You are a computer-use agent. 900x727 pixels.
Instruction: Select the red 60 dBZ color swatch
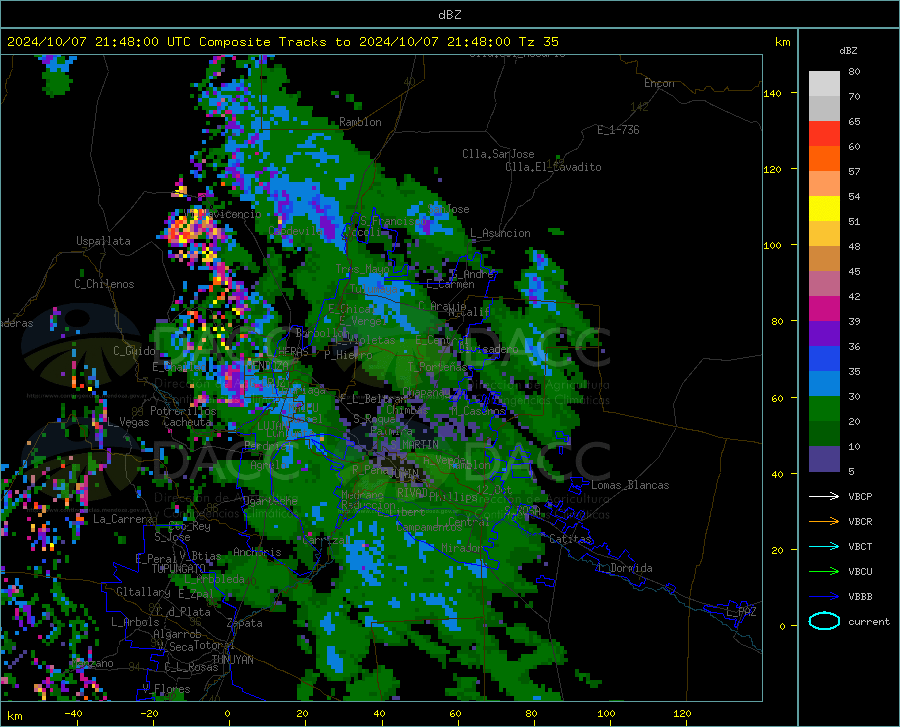pos(824,134)
